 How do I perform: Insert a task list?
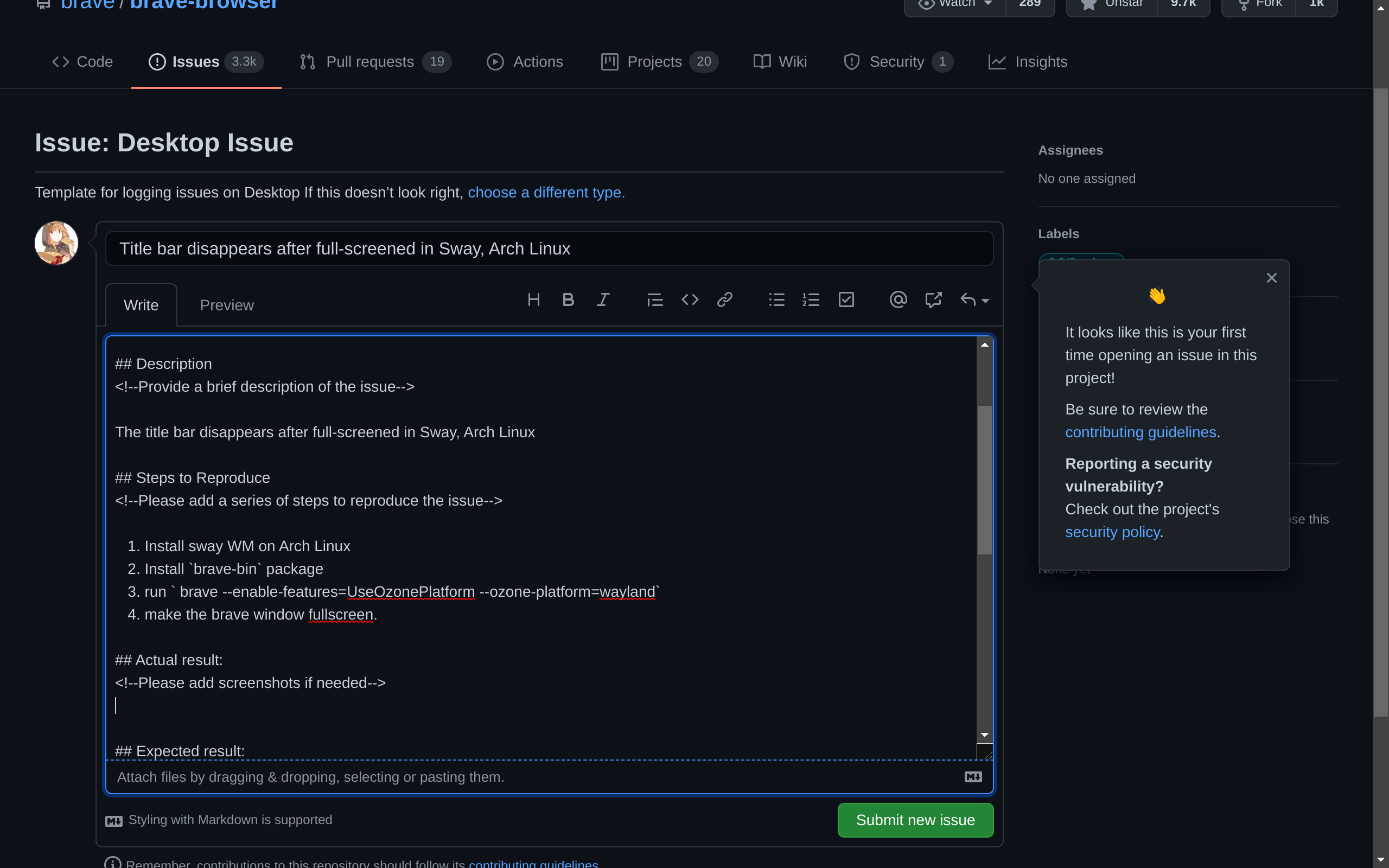tap(846, 299)
